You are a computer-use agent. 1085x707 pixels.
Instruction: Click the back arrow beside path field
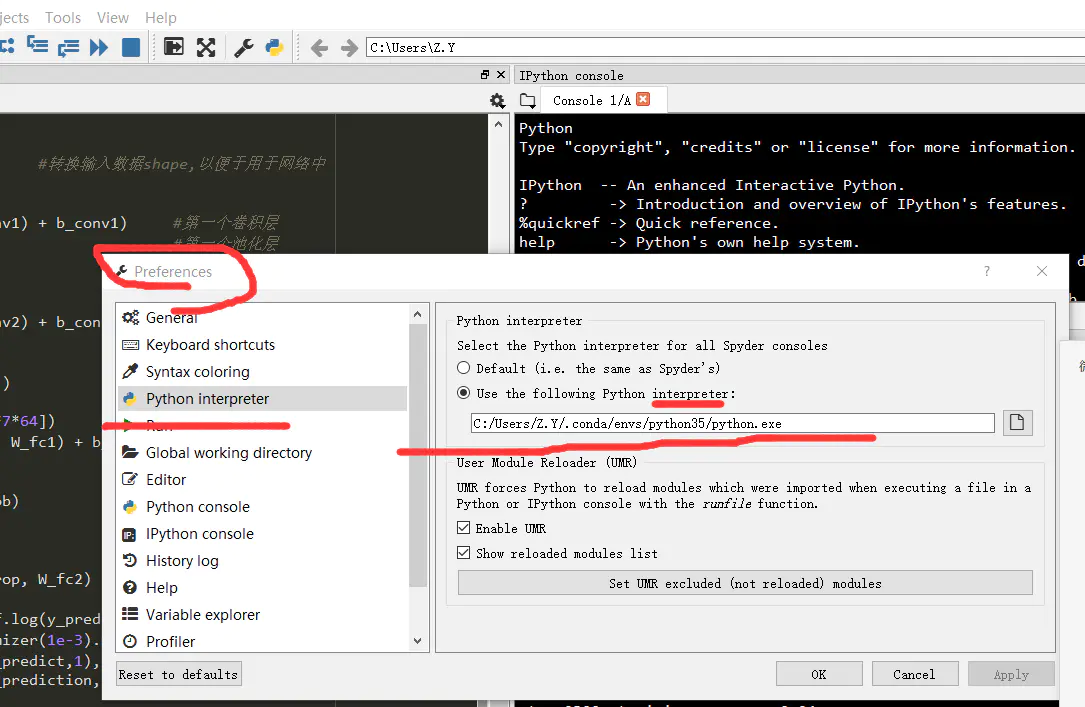pyautogui.click(x=319, y=48)
